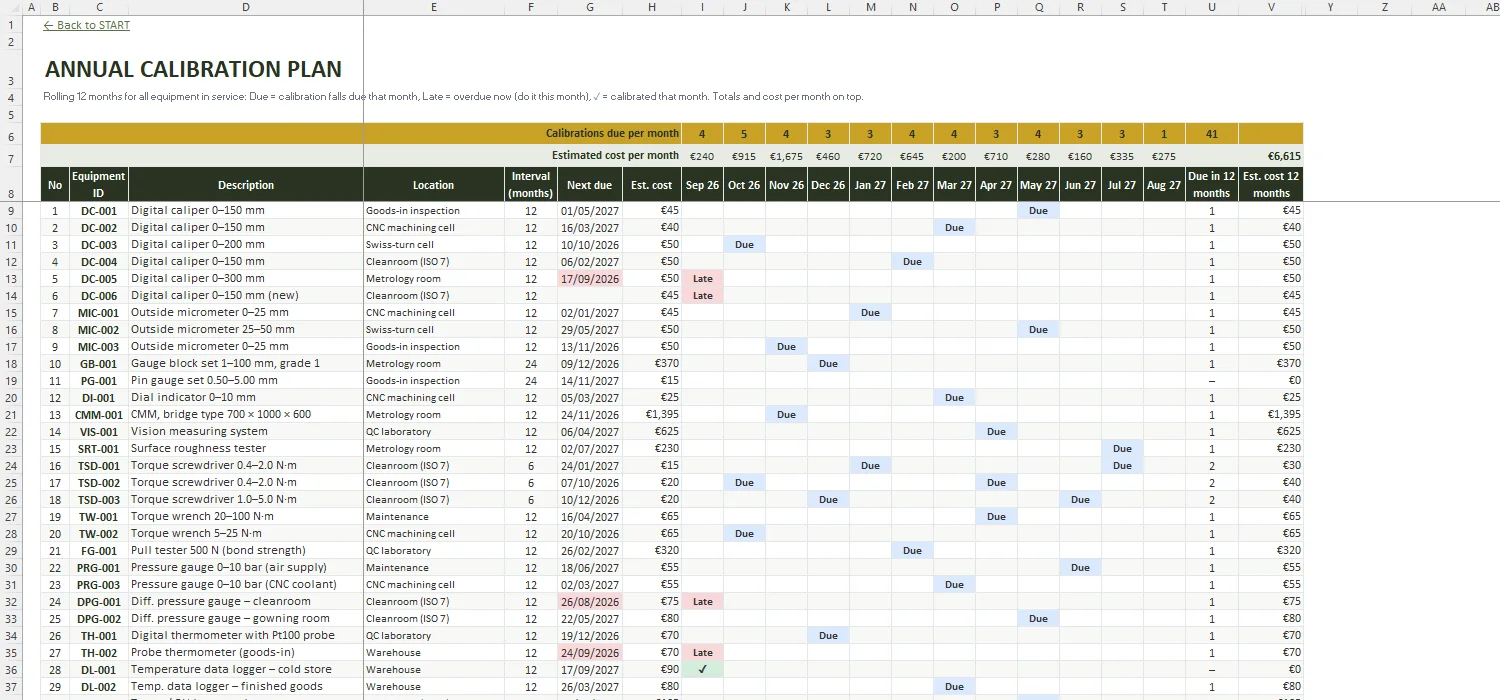Image resolution: width=1500 pixels, height=700 pixels.
Task: Click the Interval (months) header cell
Action: click(x=530, y=185)
